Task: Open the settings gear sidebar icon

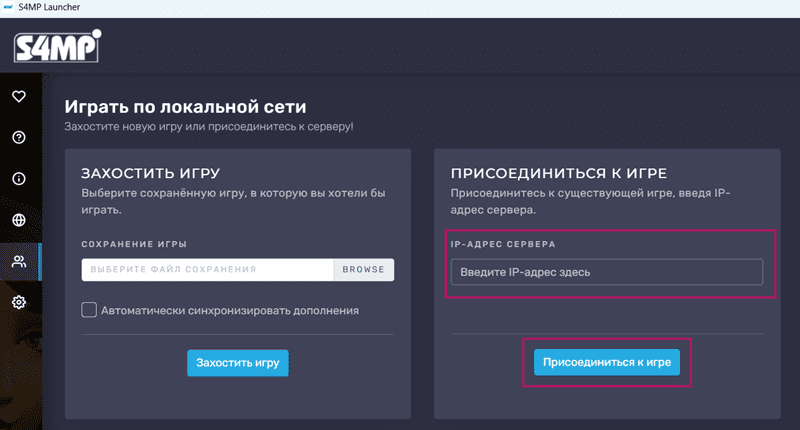Action: click(x=19, y=302)
